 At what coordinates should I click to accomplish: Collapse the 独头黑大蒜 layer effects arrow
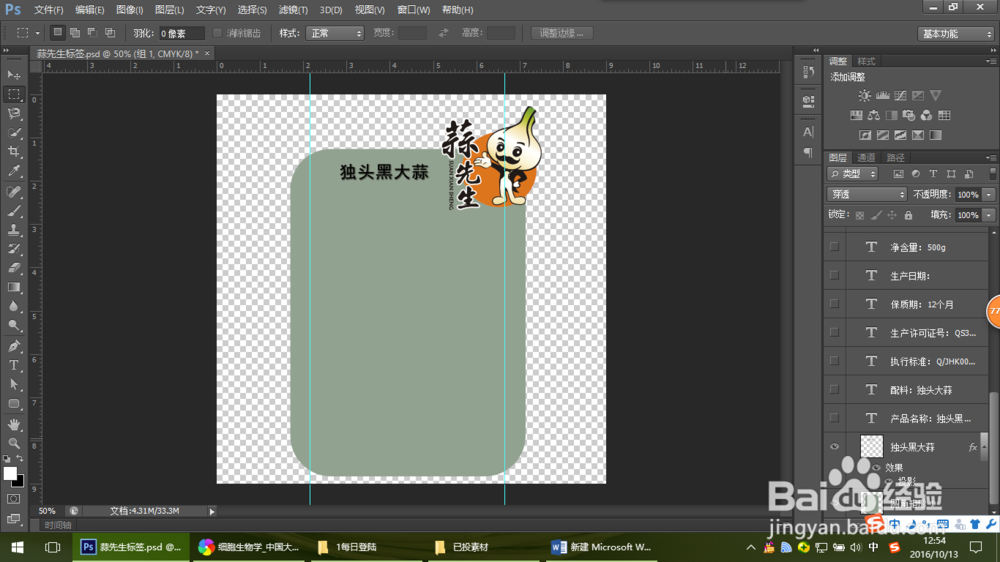983,447
